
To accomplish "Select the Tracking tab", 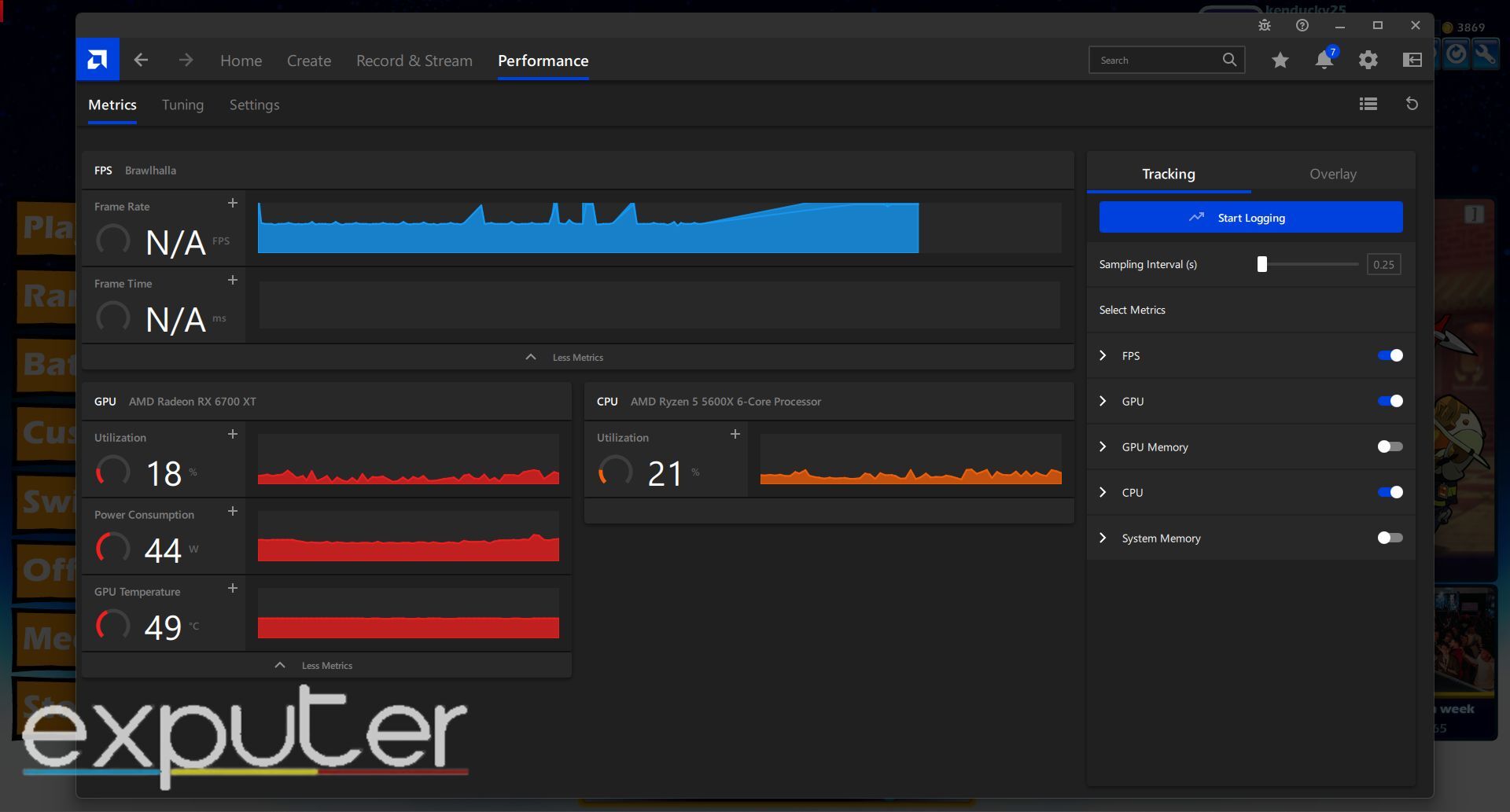I will tap(1169, 174).
